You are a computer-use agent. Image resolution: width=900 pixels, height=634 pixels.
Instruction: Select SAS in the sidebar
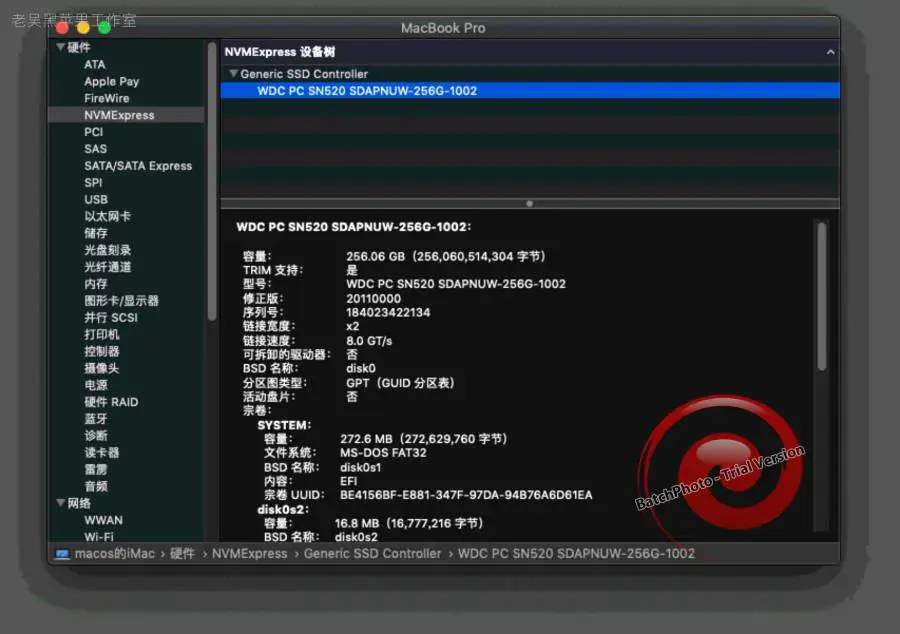click(x=95, y=149)
